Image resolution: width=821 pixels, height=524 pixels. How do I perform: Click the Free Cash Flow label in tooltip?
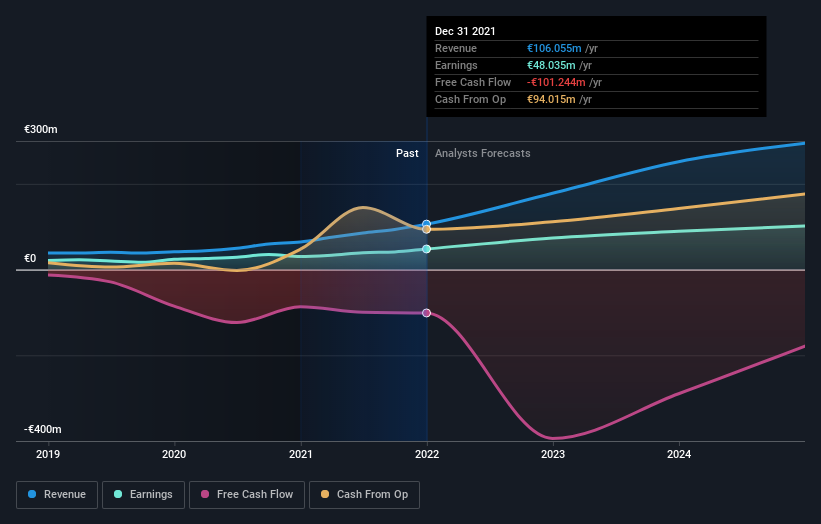point(473,82)
